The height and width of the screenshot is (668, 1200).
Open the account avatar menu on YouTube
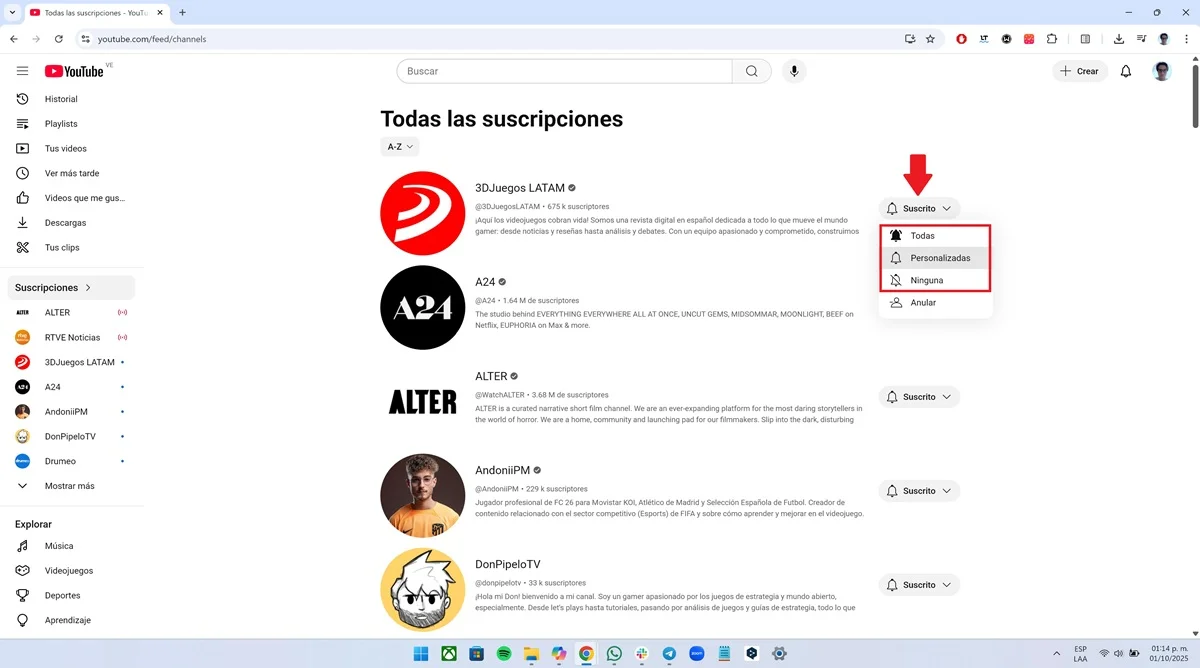click(1162, 71)
